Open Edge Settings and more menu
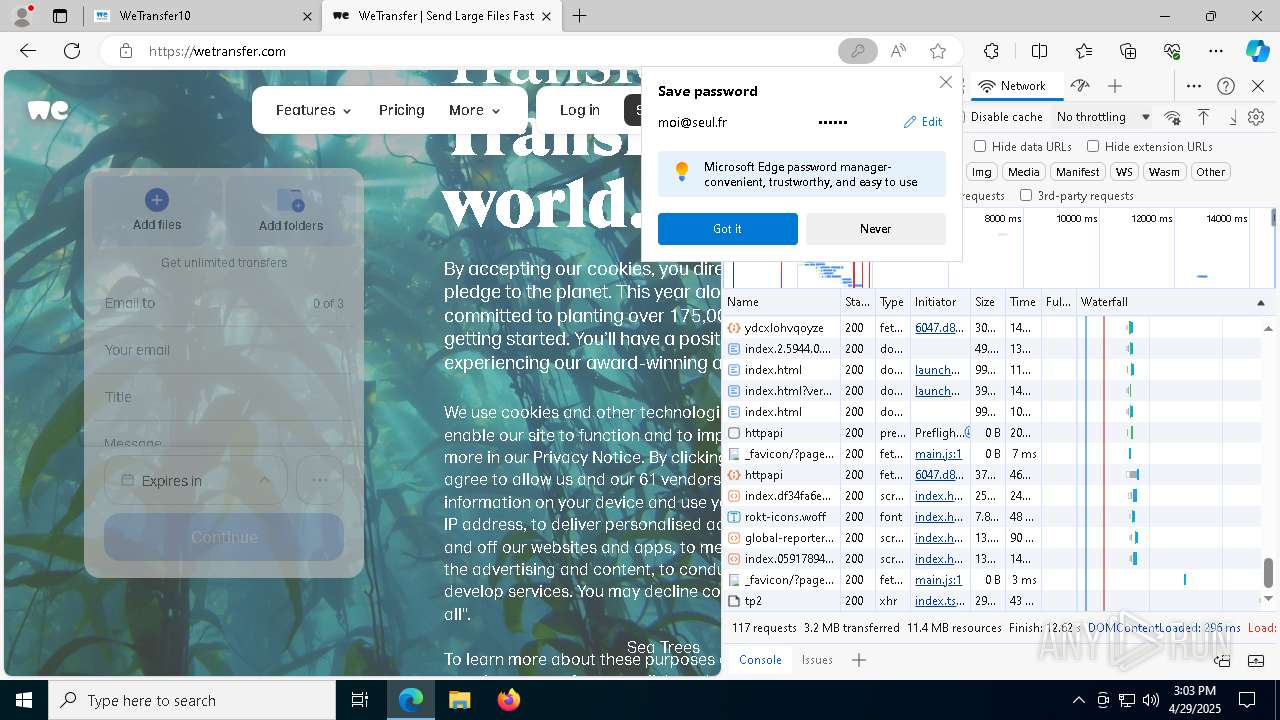This screenshot has width=1280, height=720. (x=1216, y=51)
